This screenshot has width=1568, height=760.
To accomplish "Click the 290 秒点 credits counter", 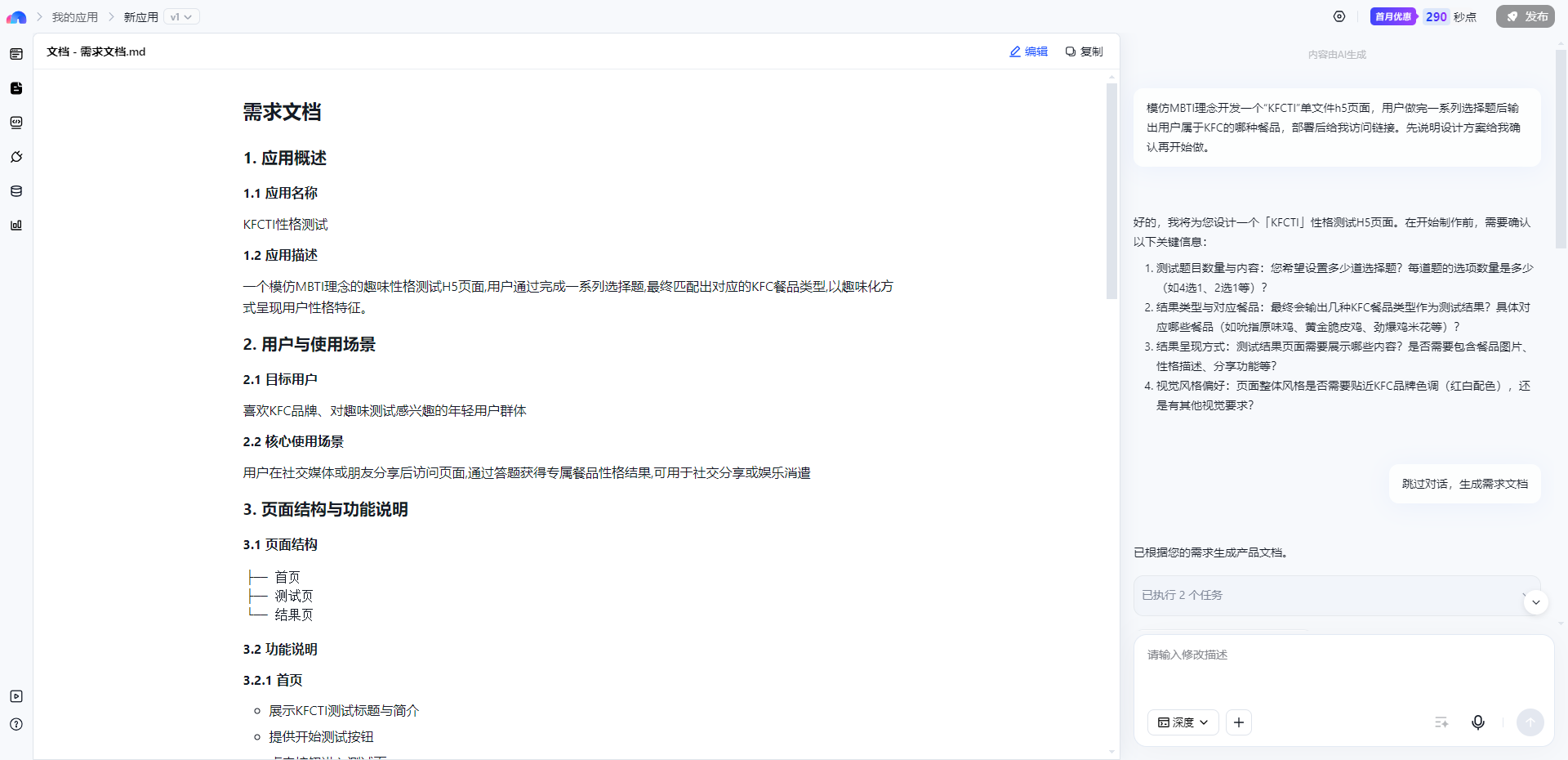I will coord(1450,17).
